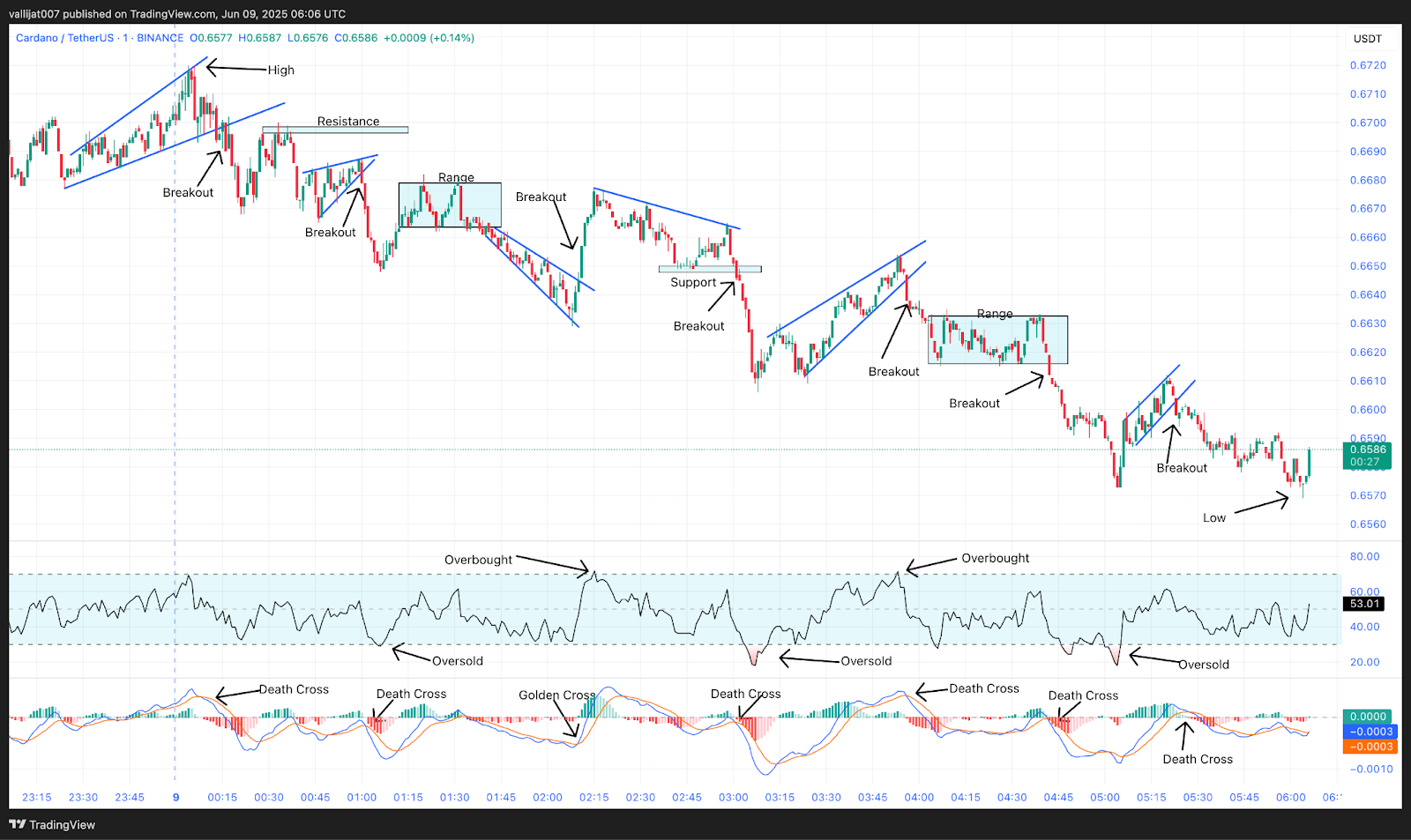Viewport: 1411px width, 840px height.
Task: Click the 03:00 time axis label
Action: tap(734, 798)
